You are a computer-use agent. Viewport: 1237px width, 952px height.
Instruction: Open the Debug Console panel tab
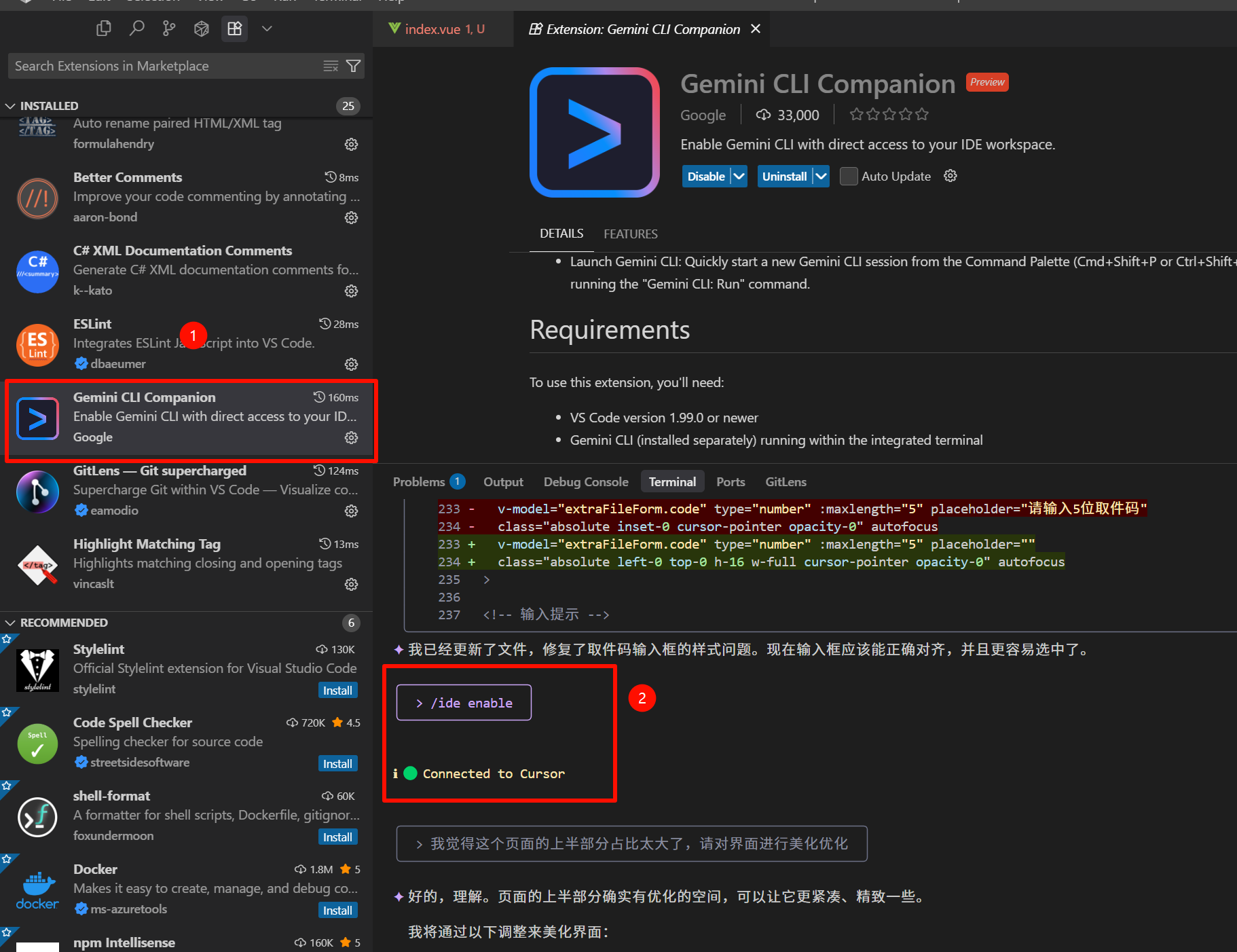click(x=586, y=481)
